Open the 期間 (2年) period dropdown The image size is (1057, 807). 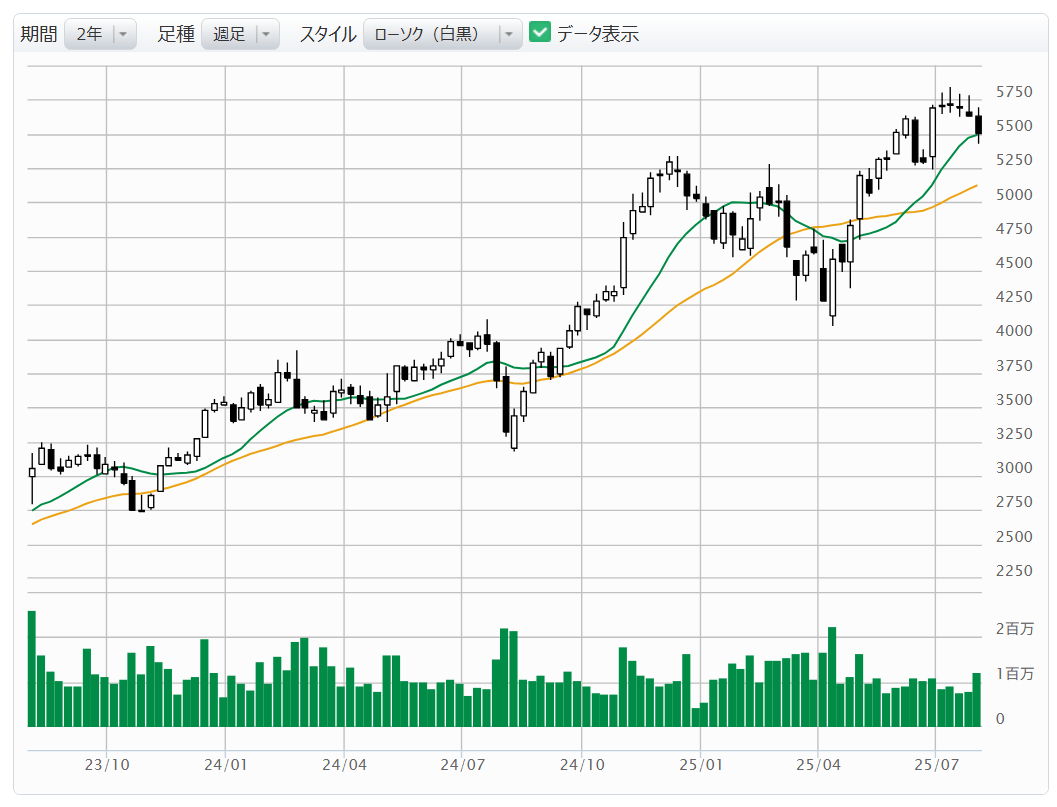pyautogui.click(x=100, y=34)
